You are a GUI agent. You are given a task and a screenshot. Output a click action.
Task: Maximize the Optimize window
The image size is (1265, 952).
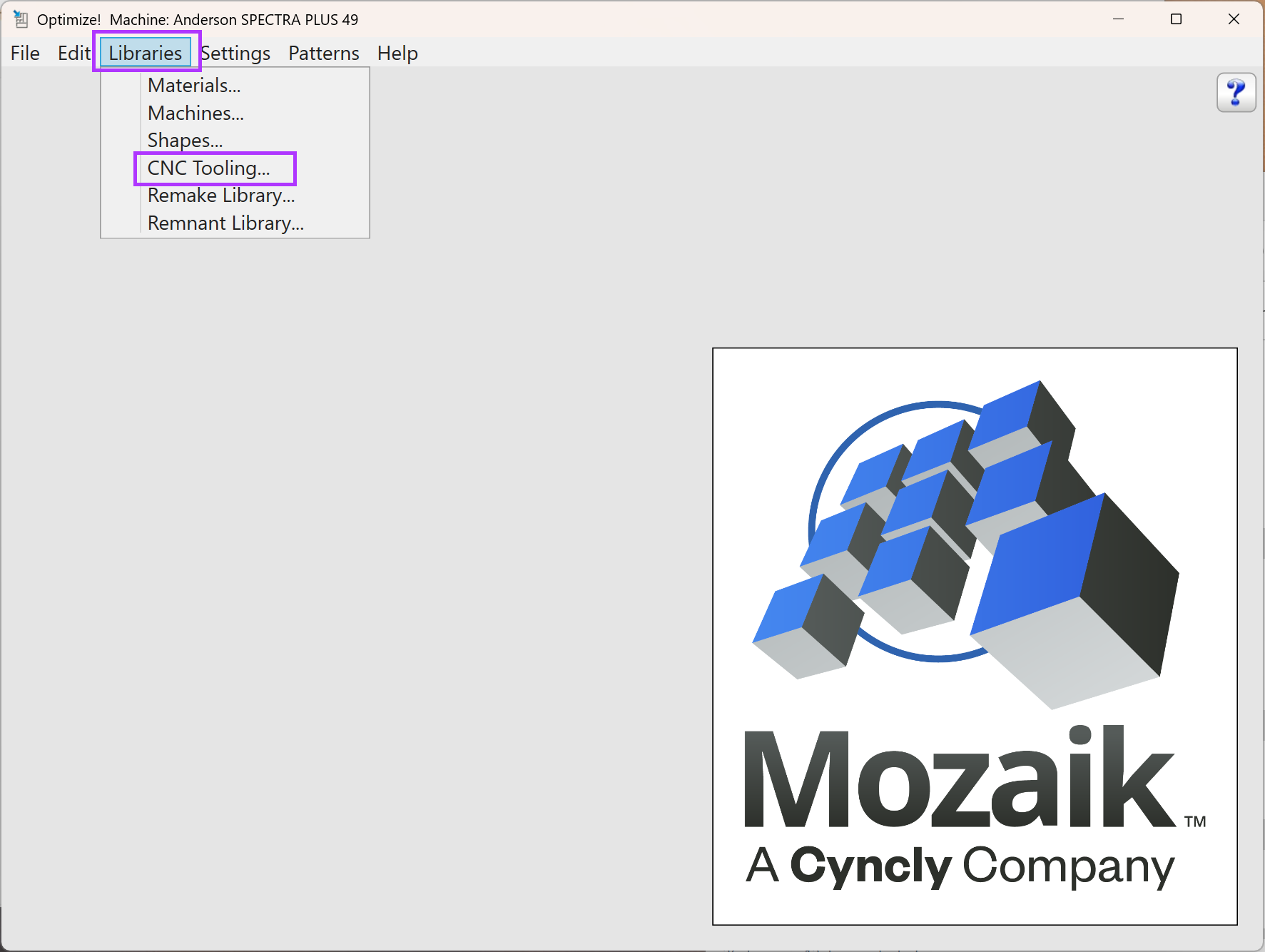(x=1176, y=19)
